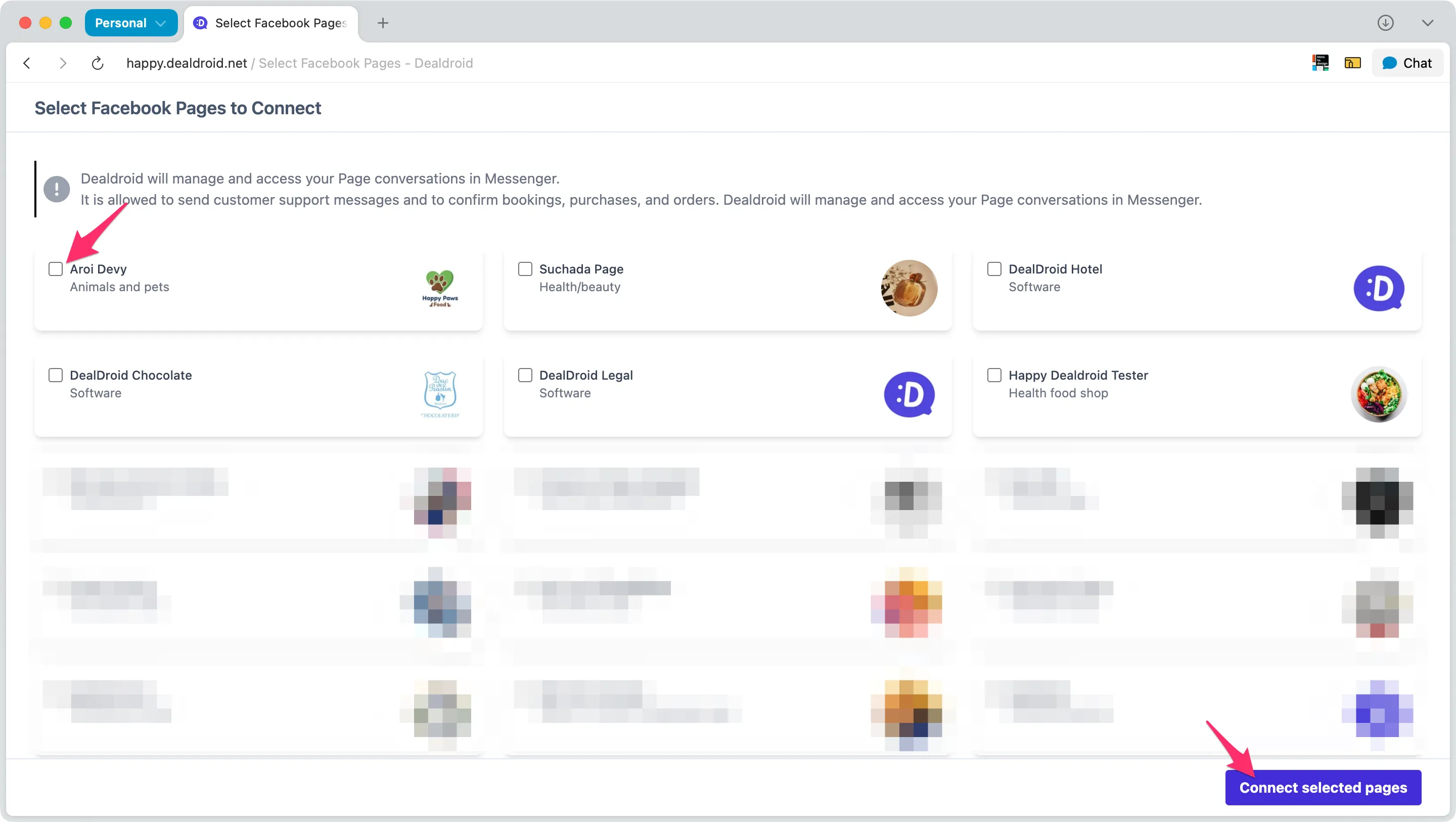Check the Aroi Devy page checkbox
Viewport: 1456px width, 822px height.
pos(56,269)
